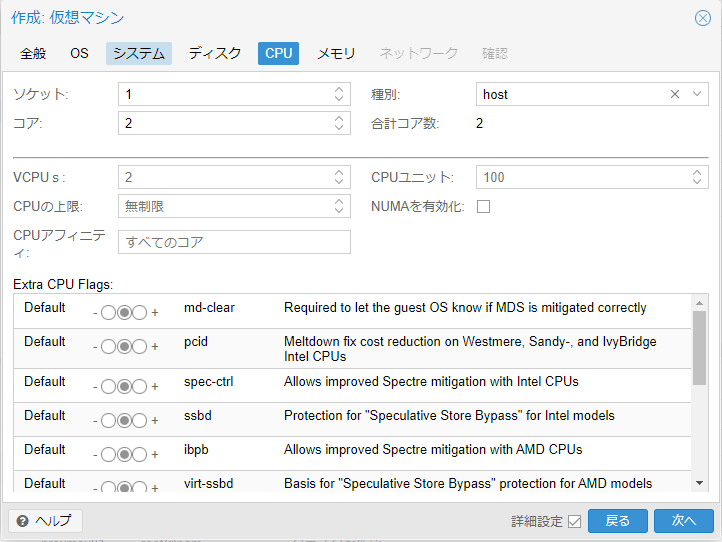
Task: Click the コア count spinner arrows
Action: click(x=339, y=123)
